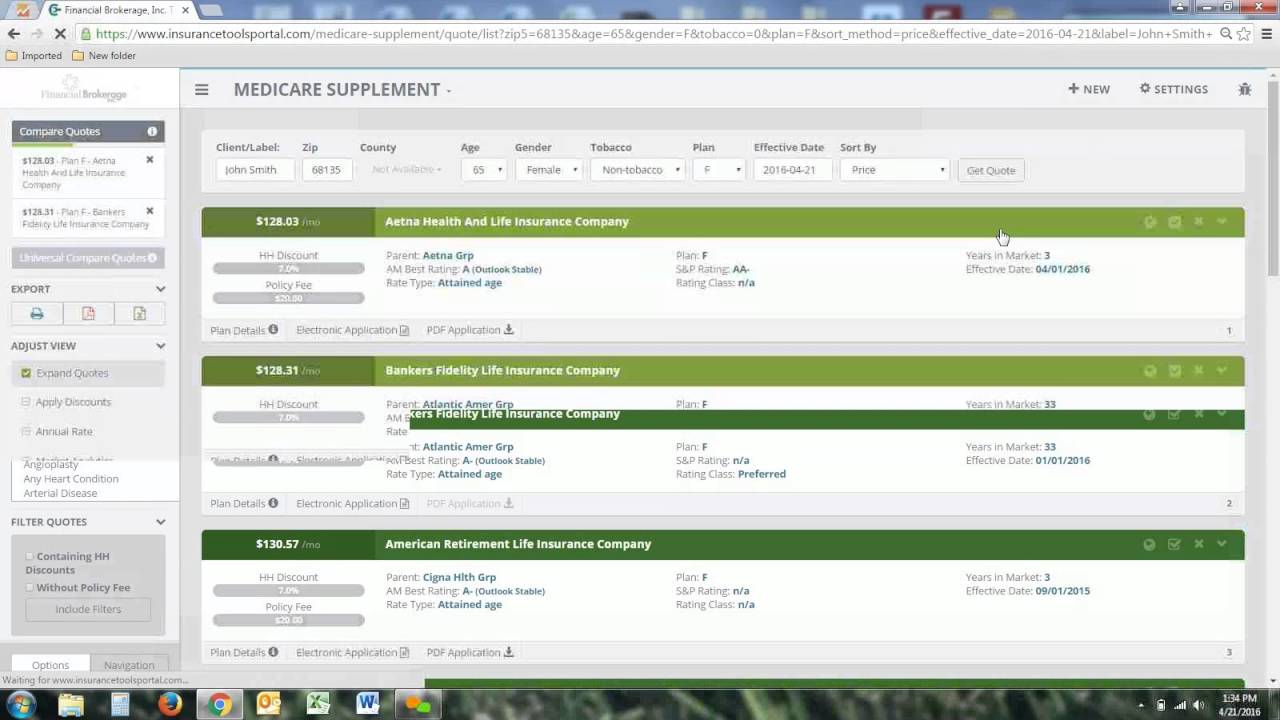1280x720 pixels.
Task: Click the info icon beside Aetna Plan Details
Action: point(273,329)
